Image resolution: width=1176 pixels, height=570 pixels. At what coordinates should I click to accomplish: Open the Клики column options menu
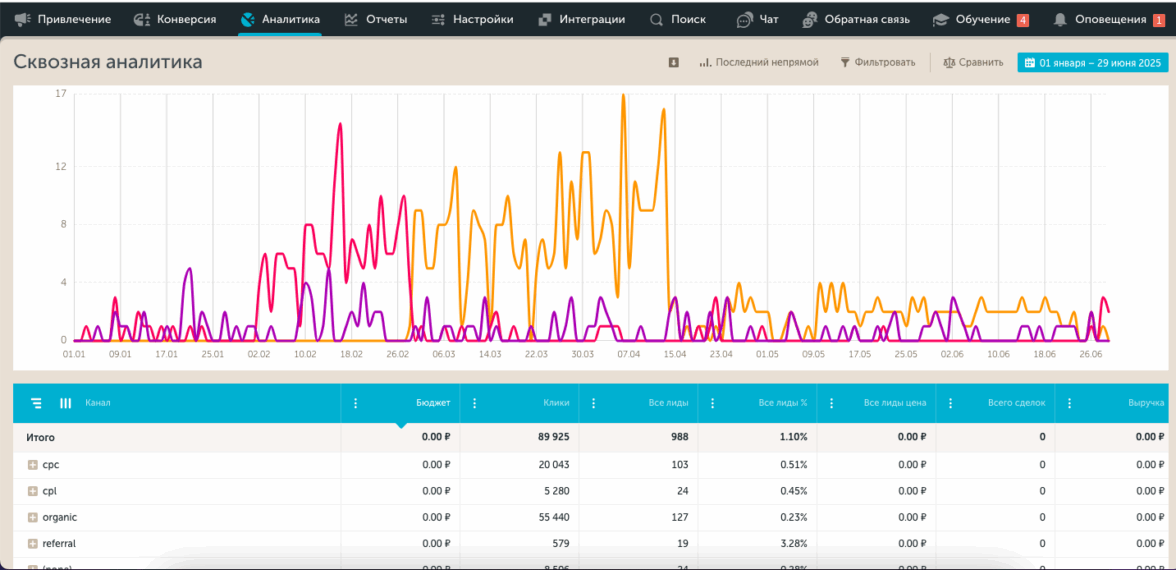(x=474, y=403)
